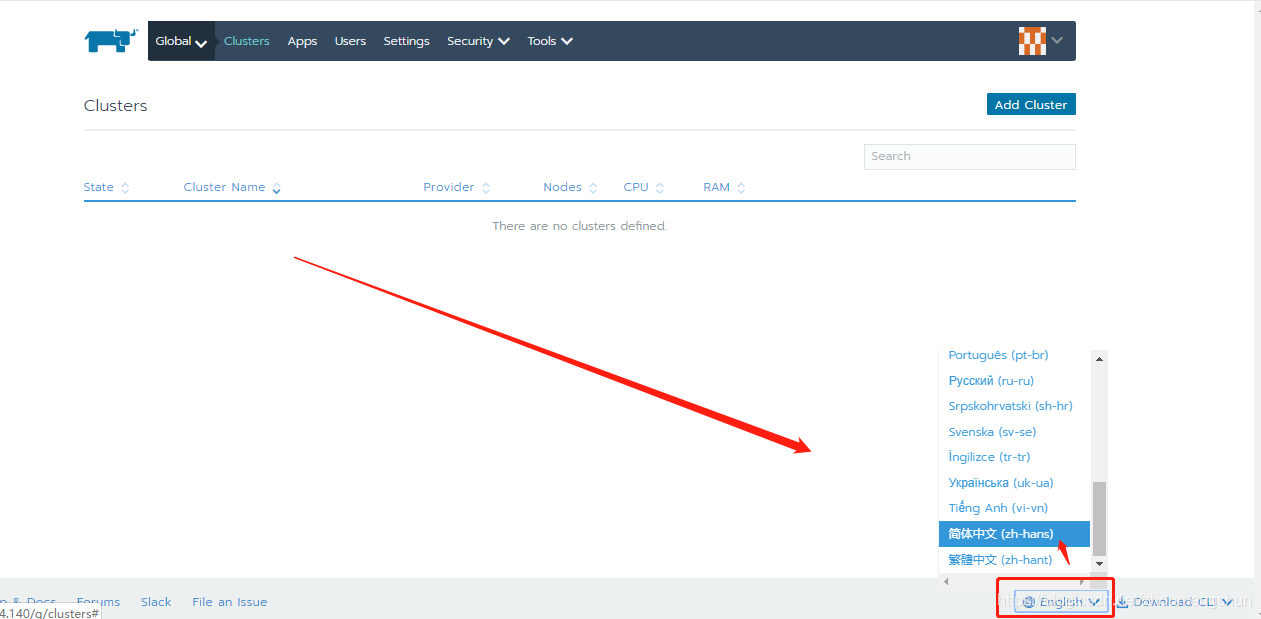Sort by Cluster Name column

tap(232, 187)
